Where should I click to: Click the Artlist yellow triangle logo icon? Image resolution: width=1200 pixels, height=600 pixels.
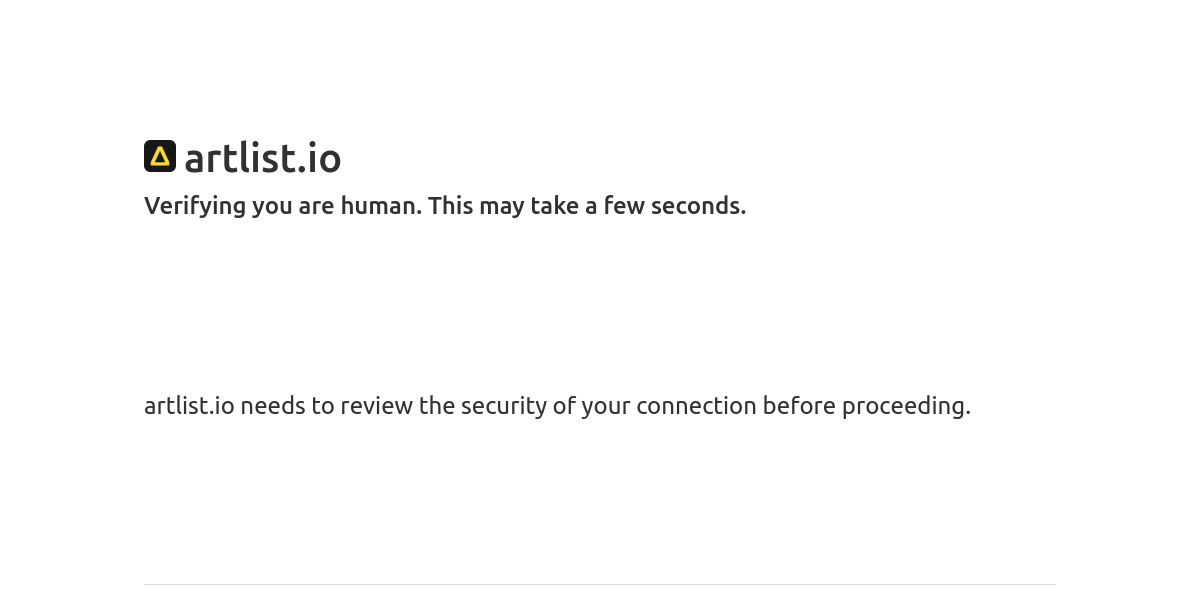(160, 156)
